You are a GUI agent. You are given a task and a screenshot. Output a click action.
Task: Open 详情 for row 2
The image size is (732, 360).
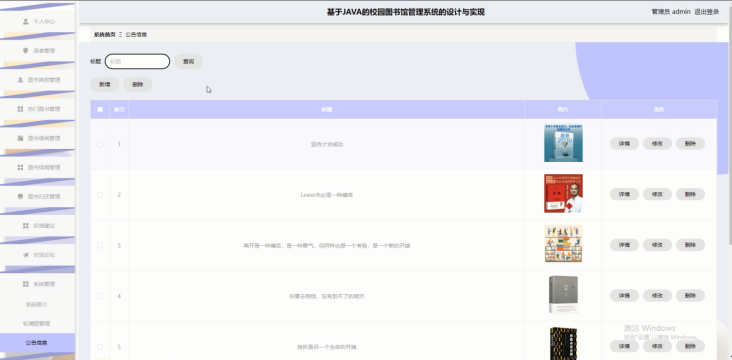pyautogui.click(x=624, y=194)
